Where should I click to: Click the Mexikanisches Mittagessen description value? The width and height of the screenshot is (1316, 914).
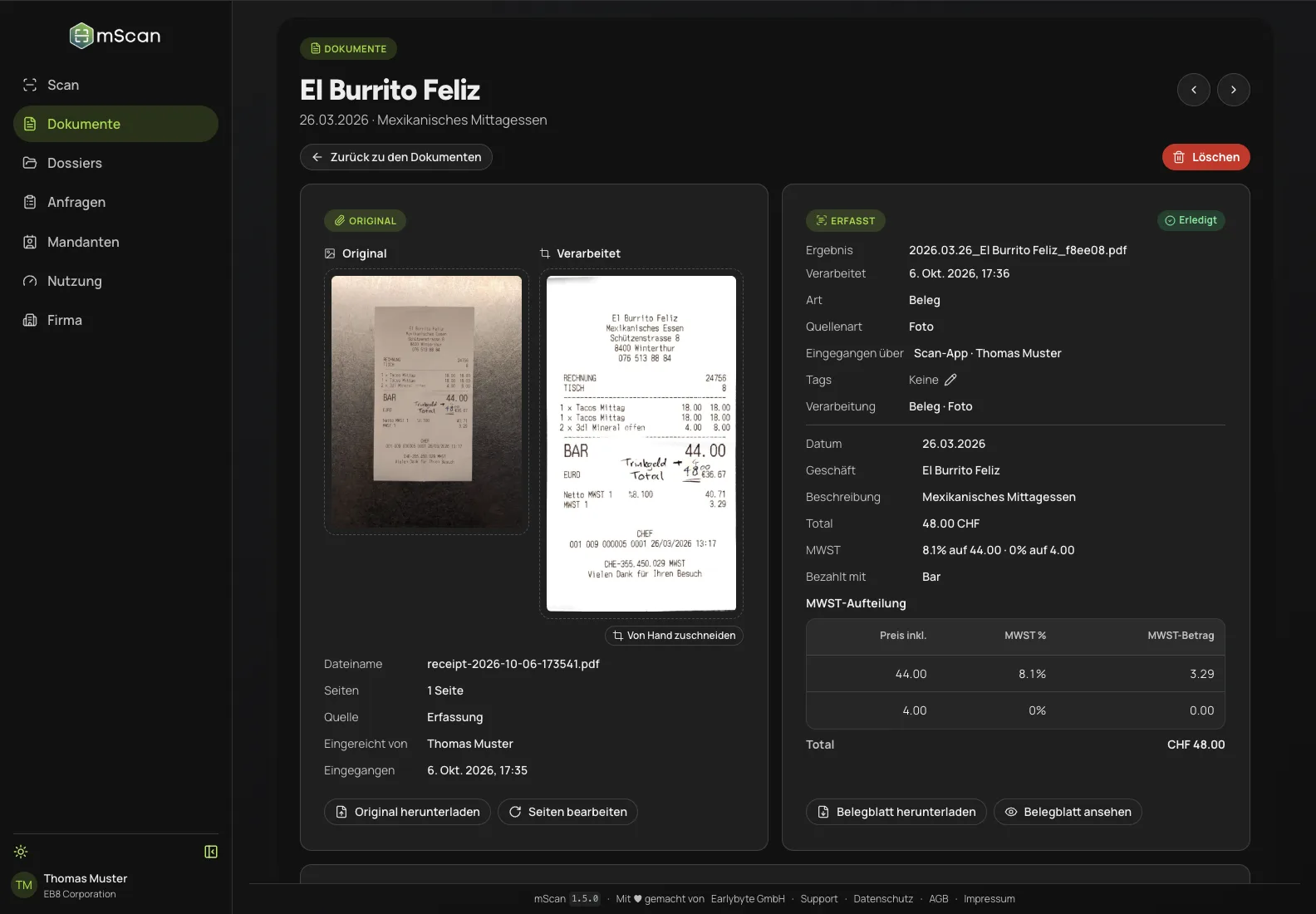pyautogui.click(x=999, y=497)
